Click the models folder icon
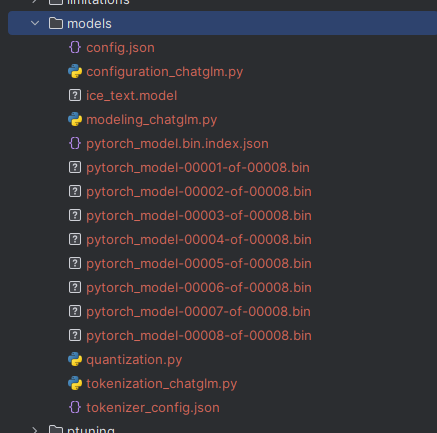The image size is (437, 433). pos(56,23)
